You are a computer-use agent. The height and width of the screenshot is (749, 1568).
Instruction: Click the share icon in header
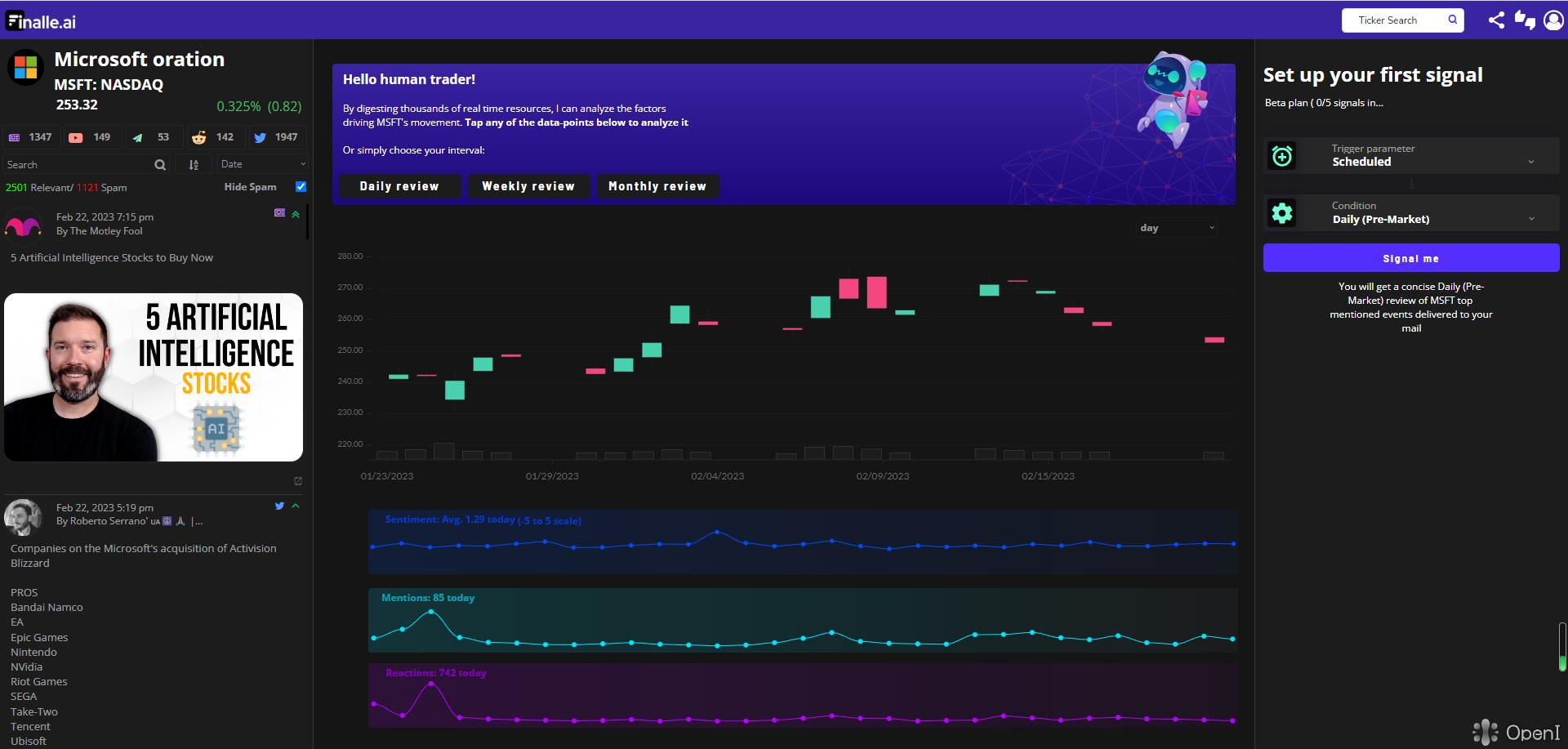point(1495,20)
